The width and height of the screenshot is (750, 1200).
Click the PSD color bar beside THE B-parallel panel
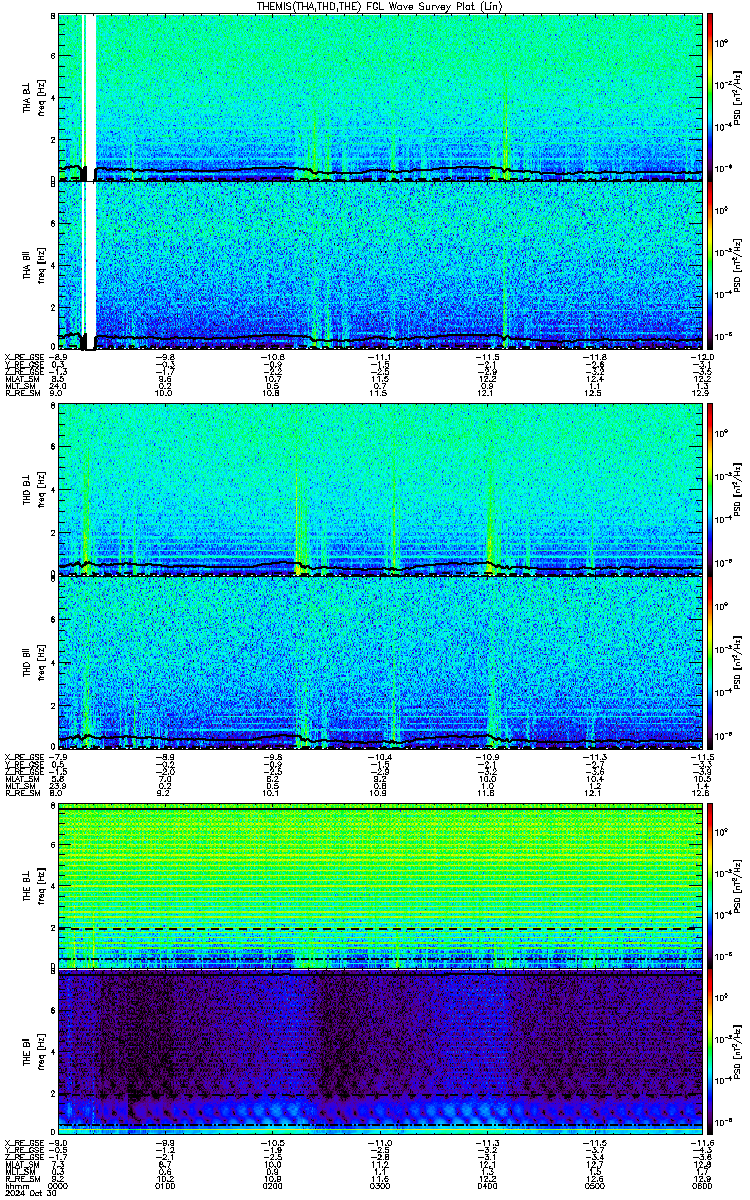[x=711, y=1051]
